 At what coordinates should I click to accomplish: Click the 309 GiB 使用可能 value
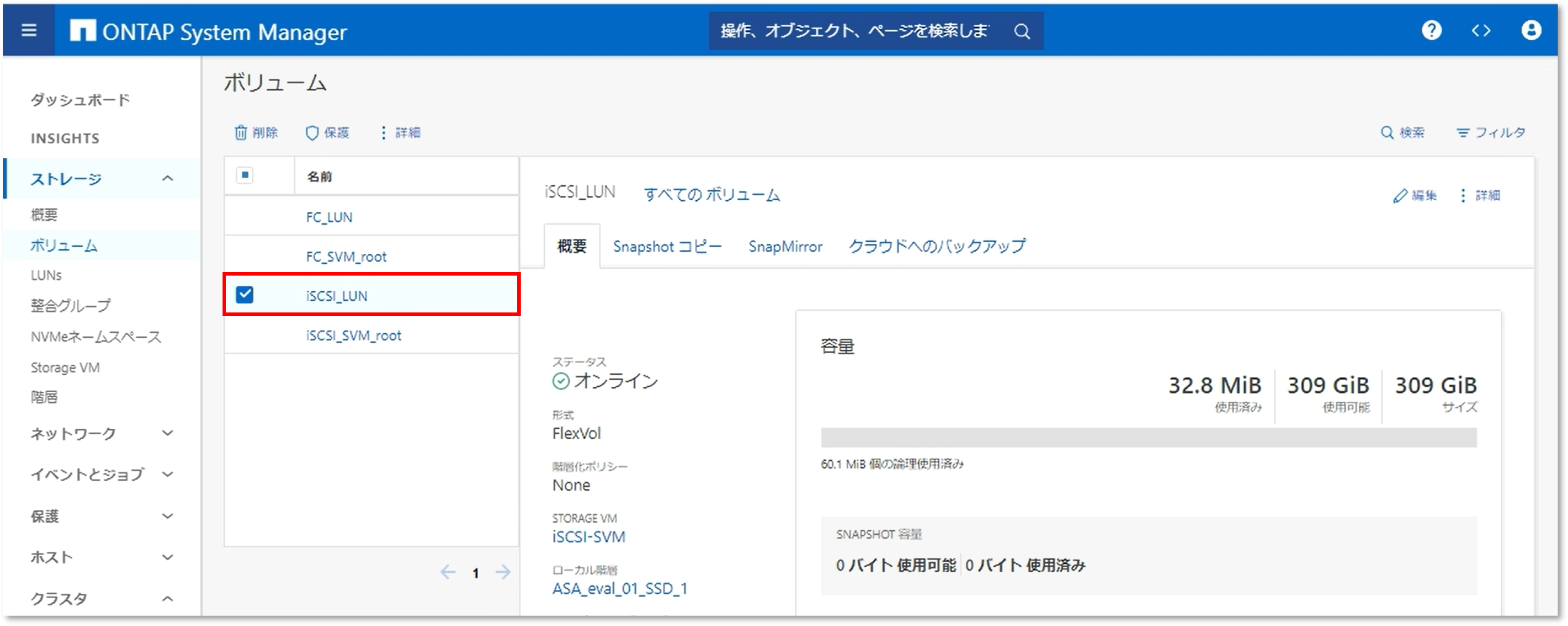[x=1328, y=386]
